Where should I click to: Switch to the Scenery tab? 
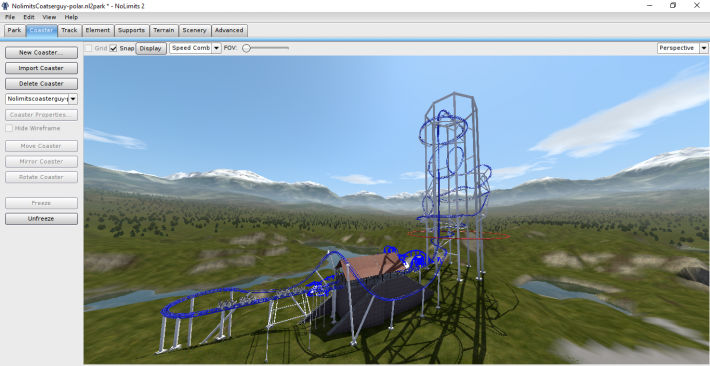coord(194,30)
